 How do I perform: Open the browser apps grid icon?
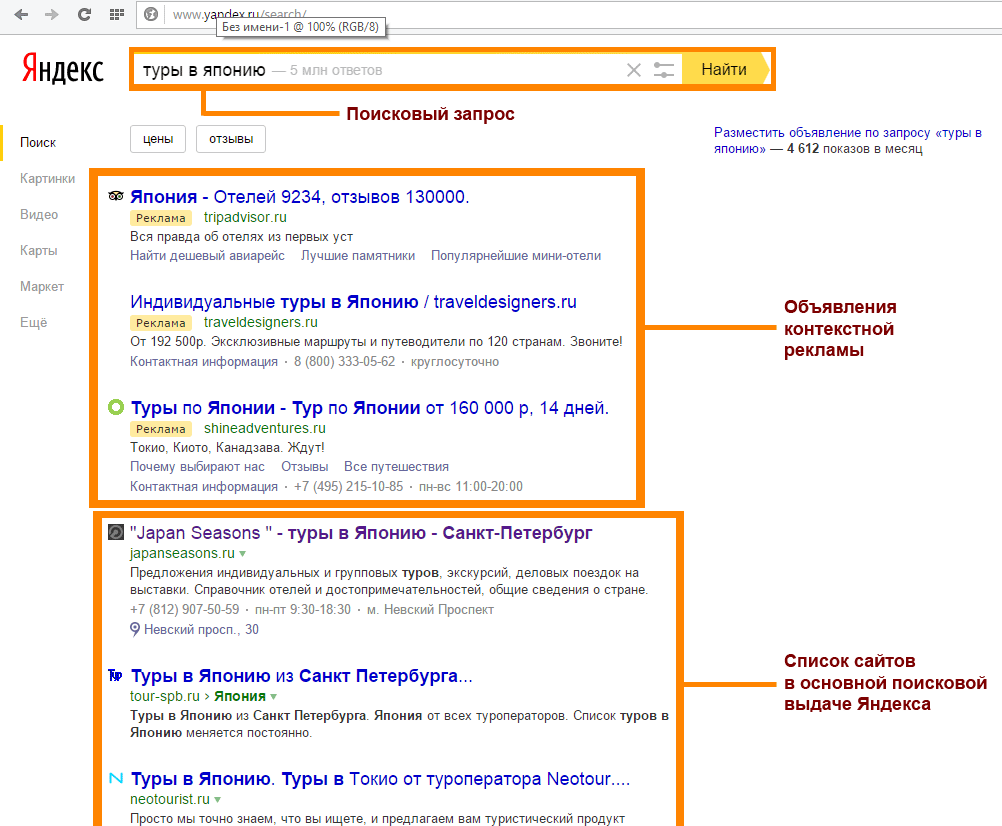point(116,15)
